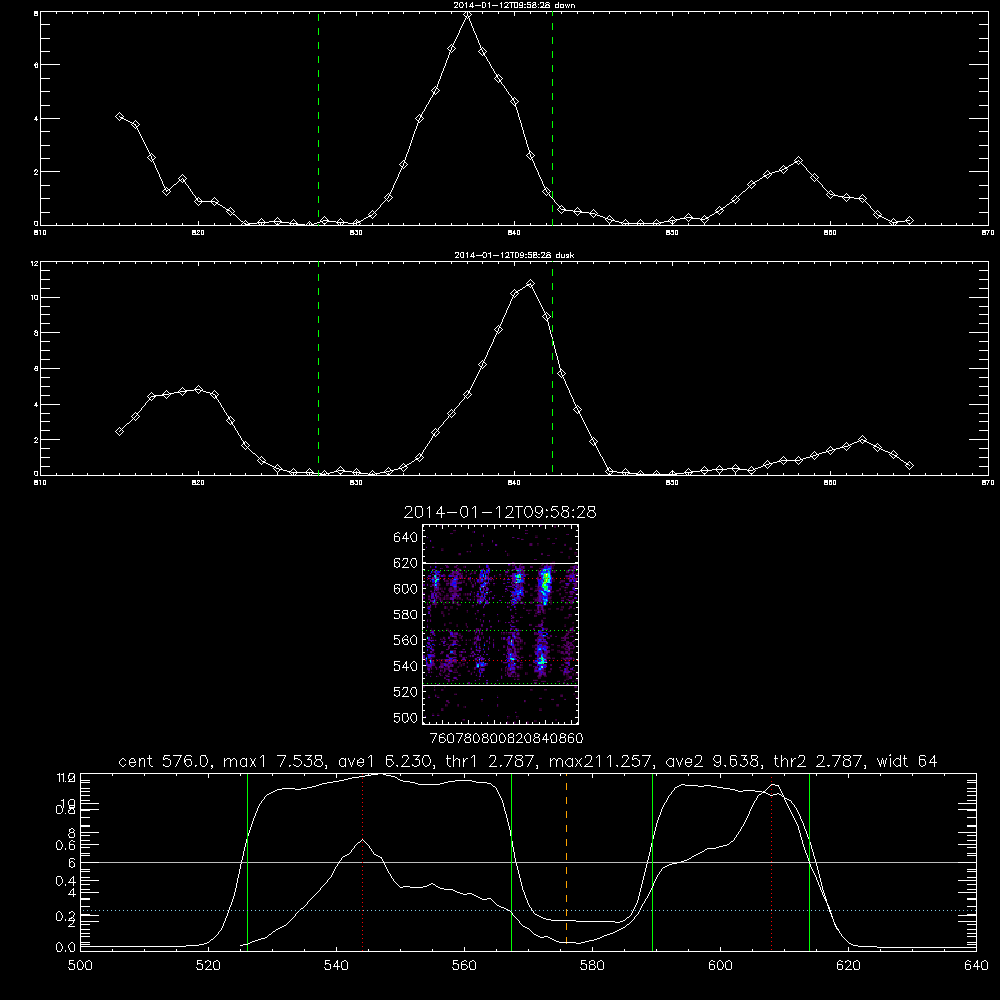Click the "580" y-axis label beside the spectral image
1000x1000 pixels.
[x=405, y=615]
